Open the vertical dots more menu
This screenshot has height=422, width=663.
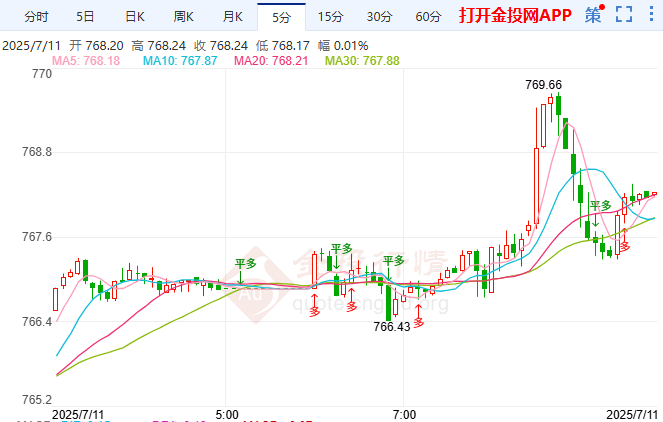pos(651,14)
